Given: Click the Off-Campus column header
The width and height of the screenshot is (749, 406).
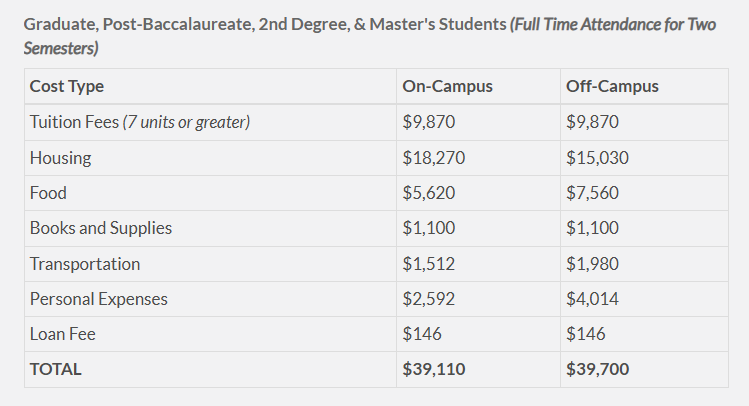Looking at the screenshot, I should pyautogui.click(x=612, y=87).
